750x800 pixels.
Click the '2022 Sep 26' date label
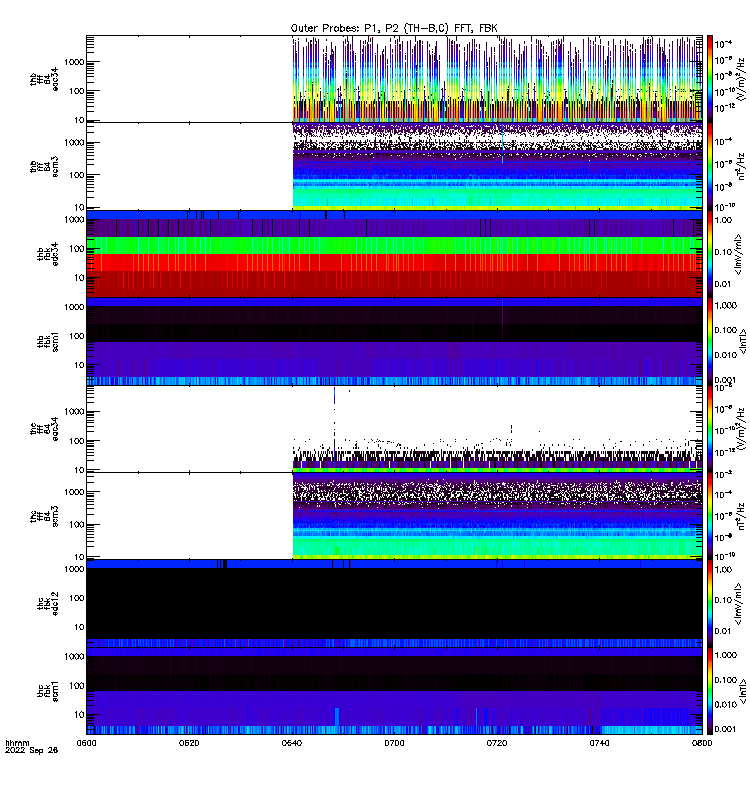[31, 750]
